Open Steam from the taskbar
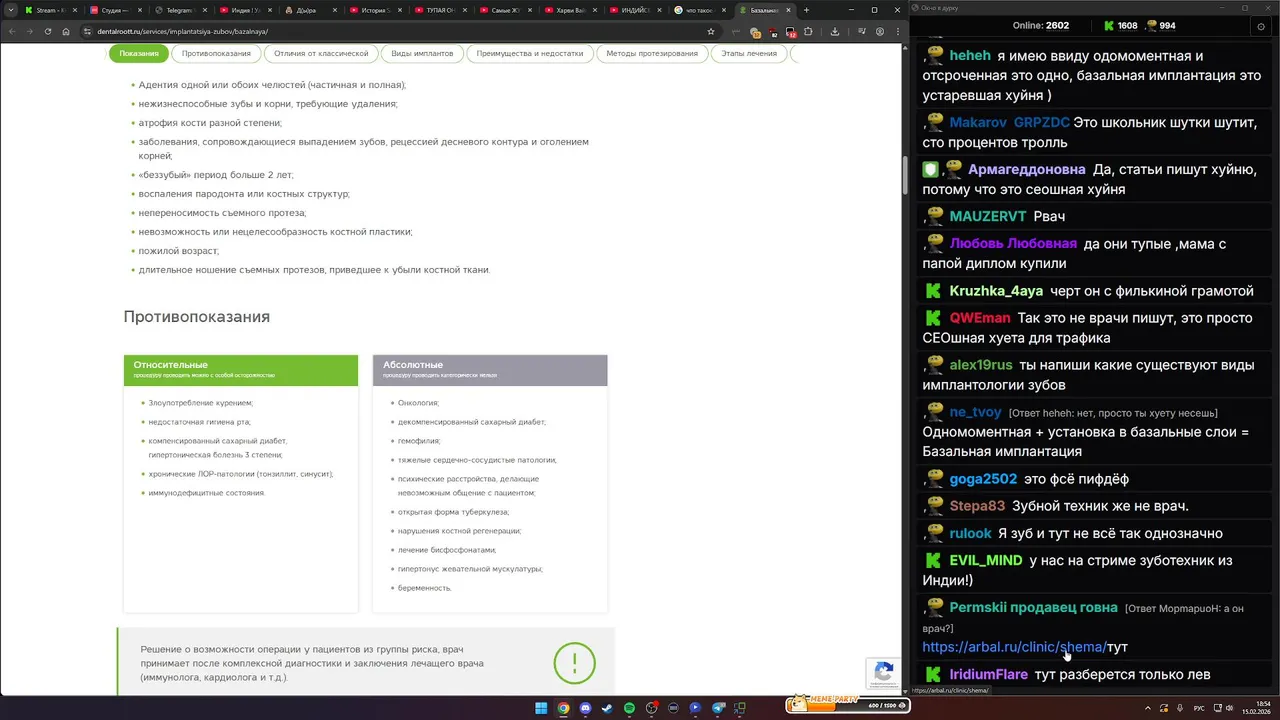Image resolution: width=1280 pixels, height=720 pixels. coord(607,708)
